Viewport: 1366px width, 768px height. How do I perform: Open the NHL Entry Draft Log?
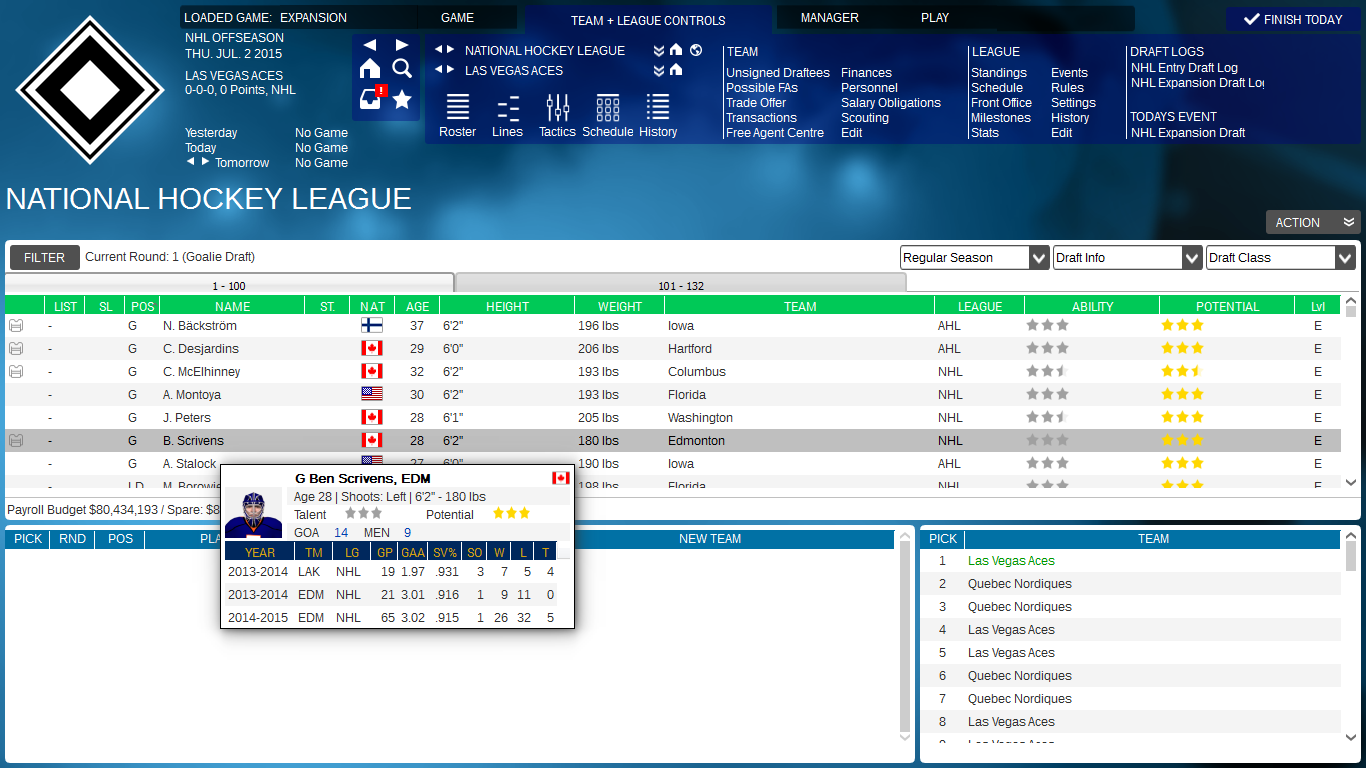[x=1184, y=68]
